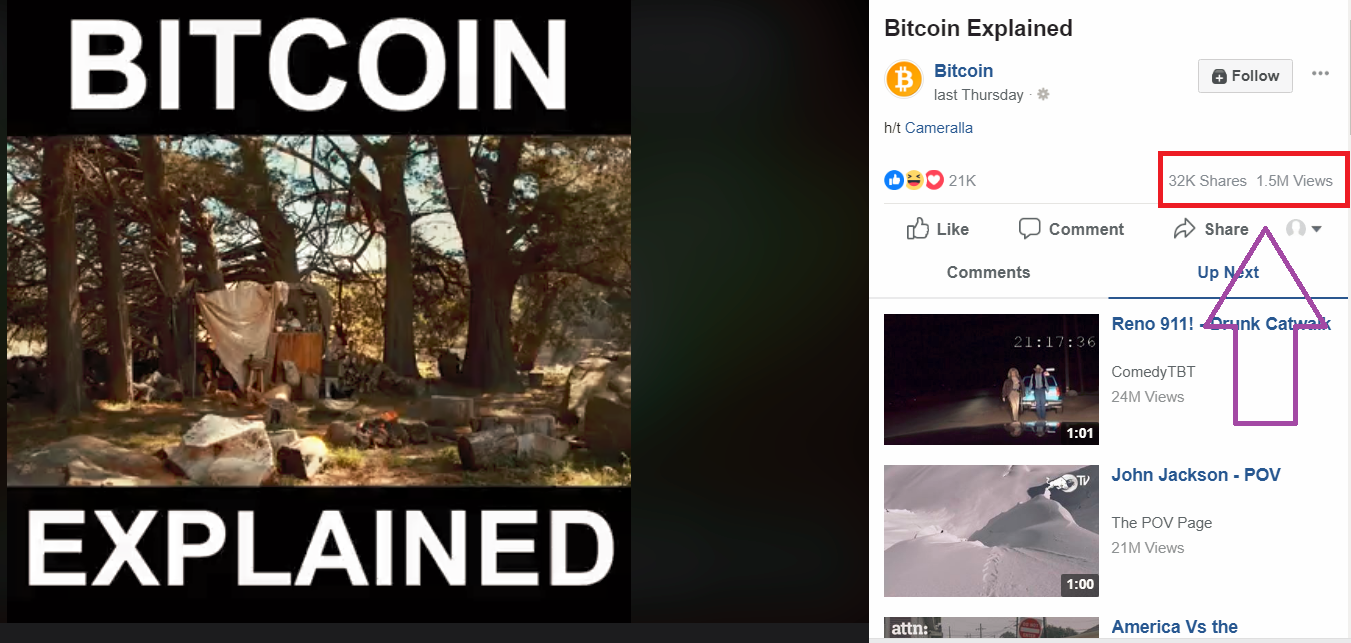Click the blue Like reaction icon
The image size is (1351, 643).
pos(894,180)
